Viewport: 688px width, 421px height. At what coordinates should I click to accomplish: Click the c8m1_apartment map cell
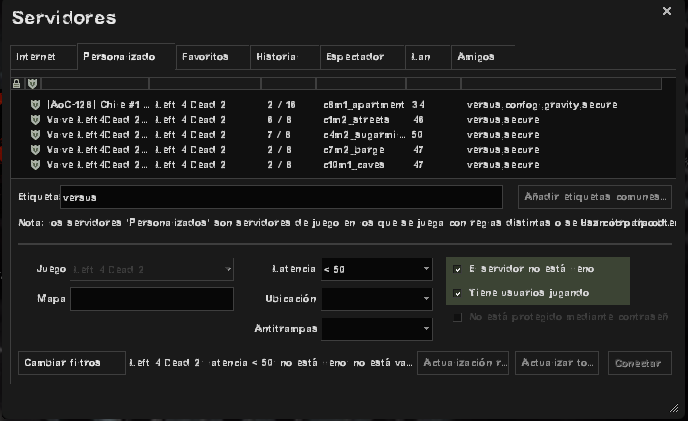(364, 104)
